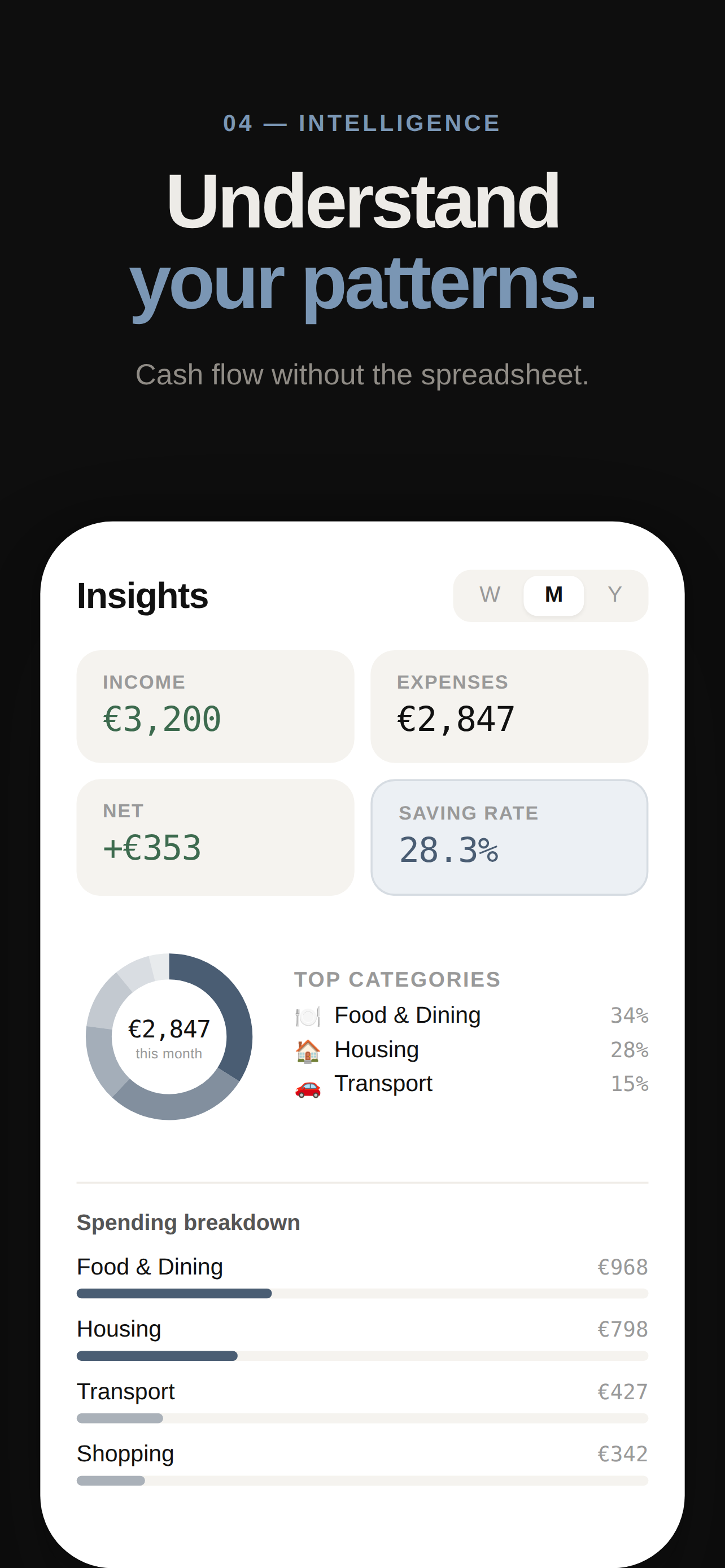Tap the Saving Rate 28.3% card
The height and width of the screenshot is (1568, 725).
coord(509,837)
